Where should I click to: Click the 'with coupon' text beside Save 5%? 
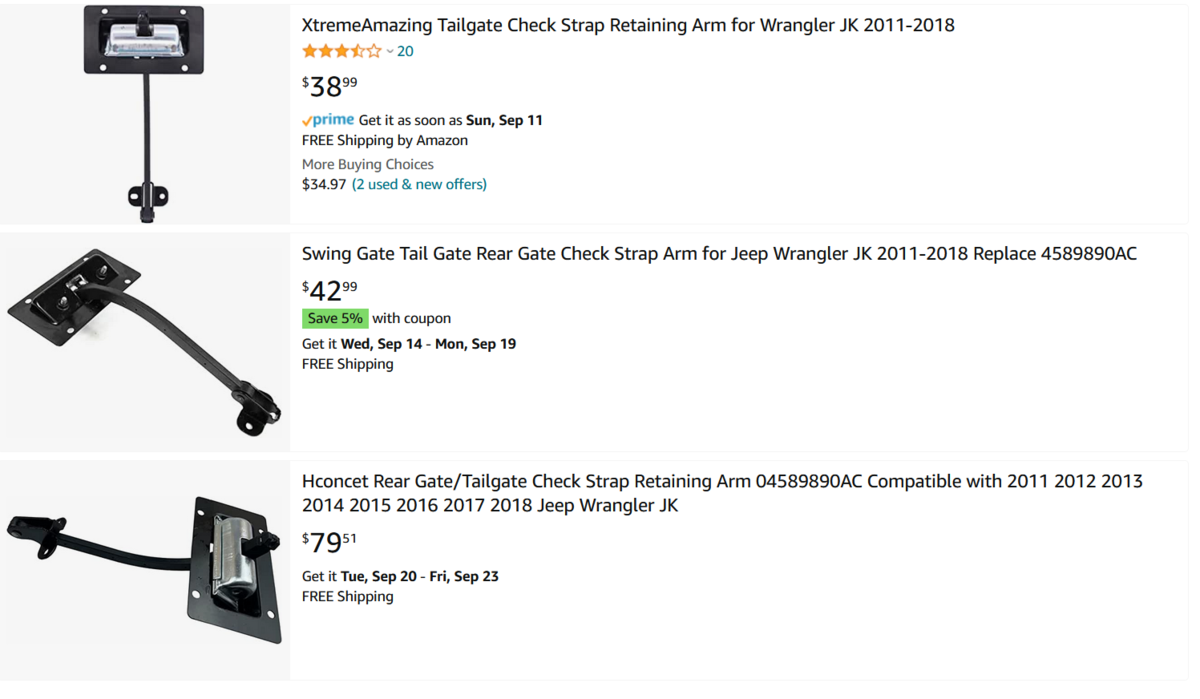(x=411, y=318)
